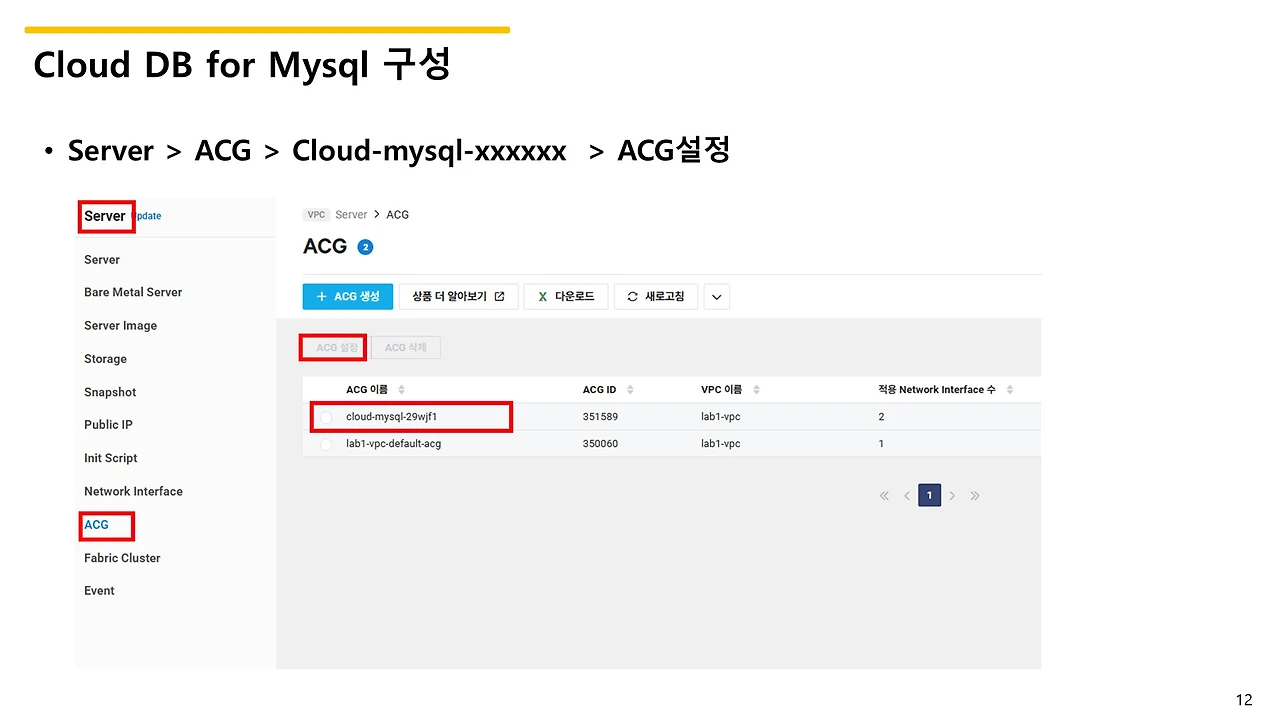1280x720 pixels.
Task: Click the Server sidebar title
Action: (105, 216)
